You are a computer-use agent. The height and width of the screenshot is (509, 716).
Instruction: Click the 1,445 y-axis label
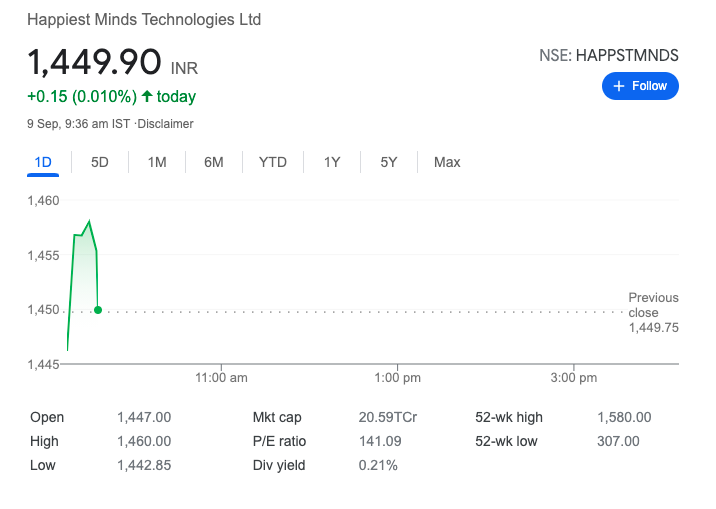(43, 364)
